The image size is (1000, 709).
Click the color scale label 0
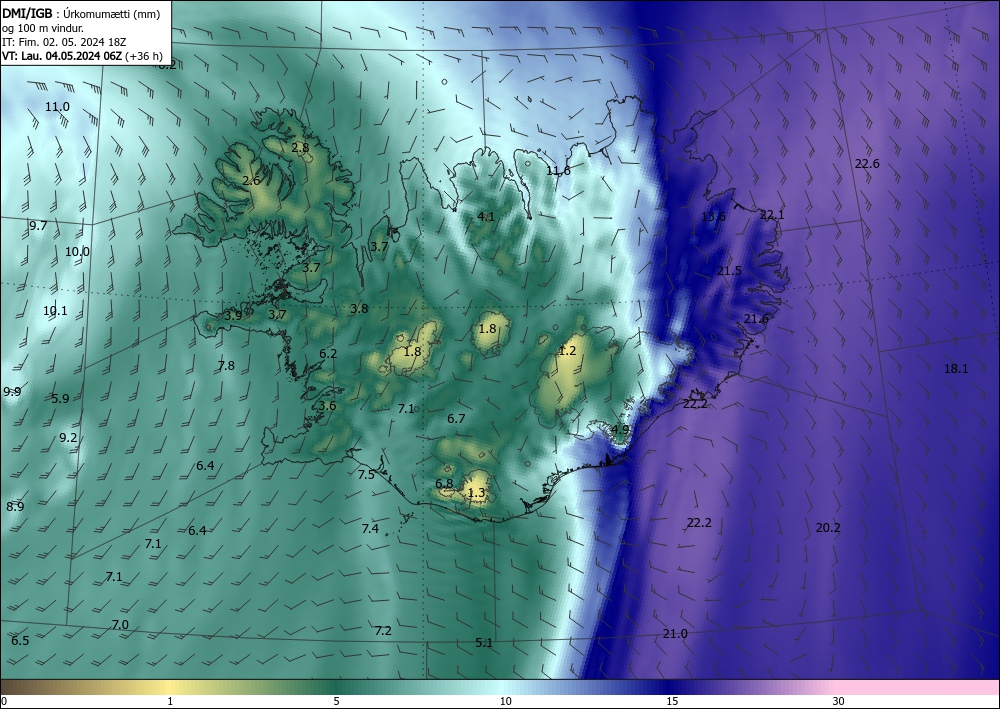click(4, 701)
